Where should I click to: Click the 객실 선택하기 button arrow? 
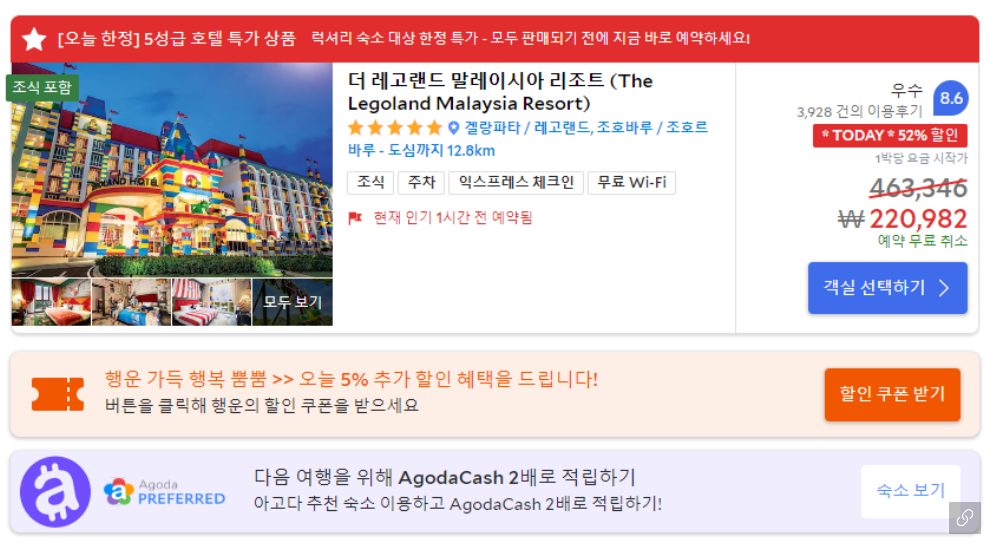pos(944,288)
